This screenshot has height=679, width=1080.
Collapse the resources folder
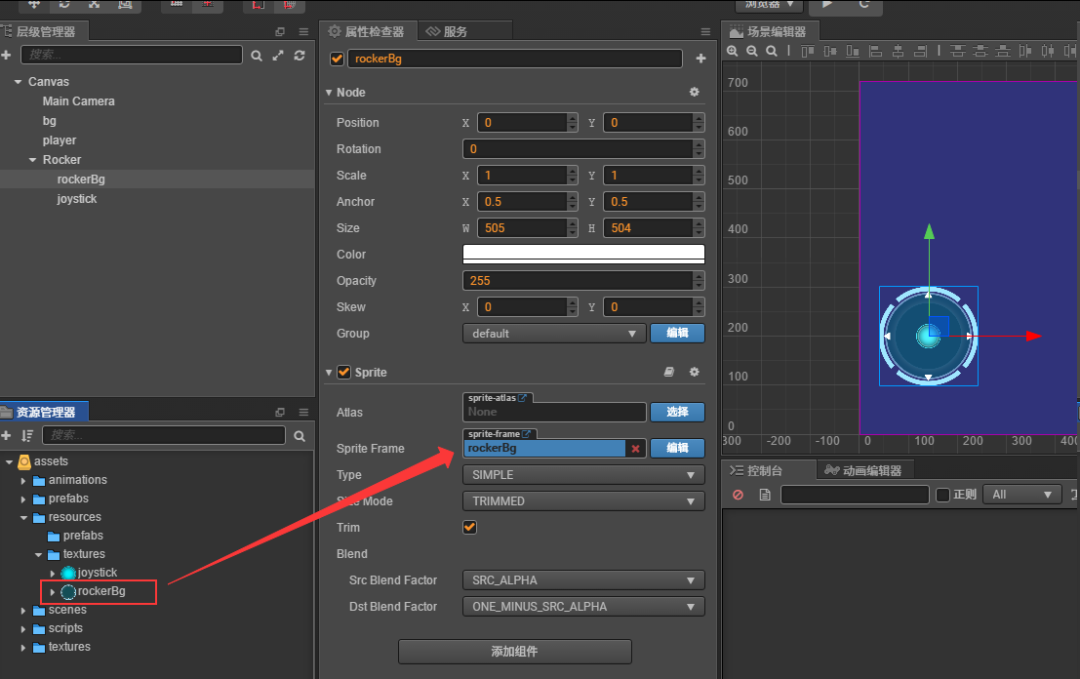[23, 517]
